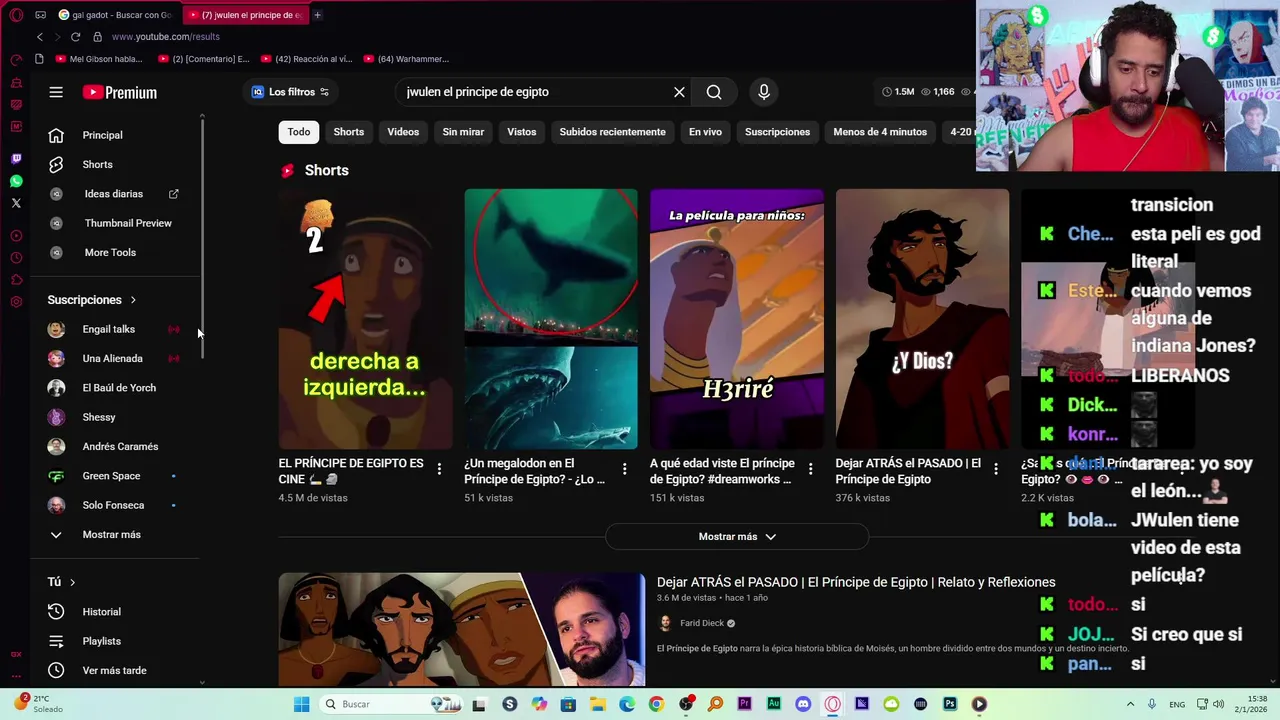Clear the search box with the X
Viewport: 1280px width, 720px height.
pyautogui.click(x=679, y=92)
